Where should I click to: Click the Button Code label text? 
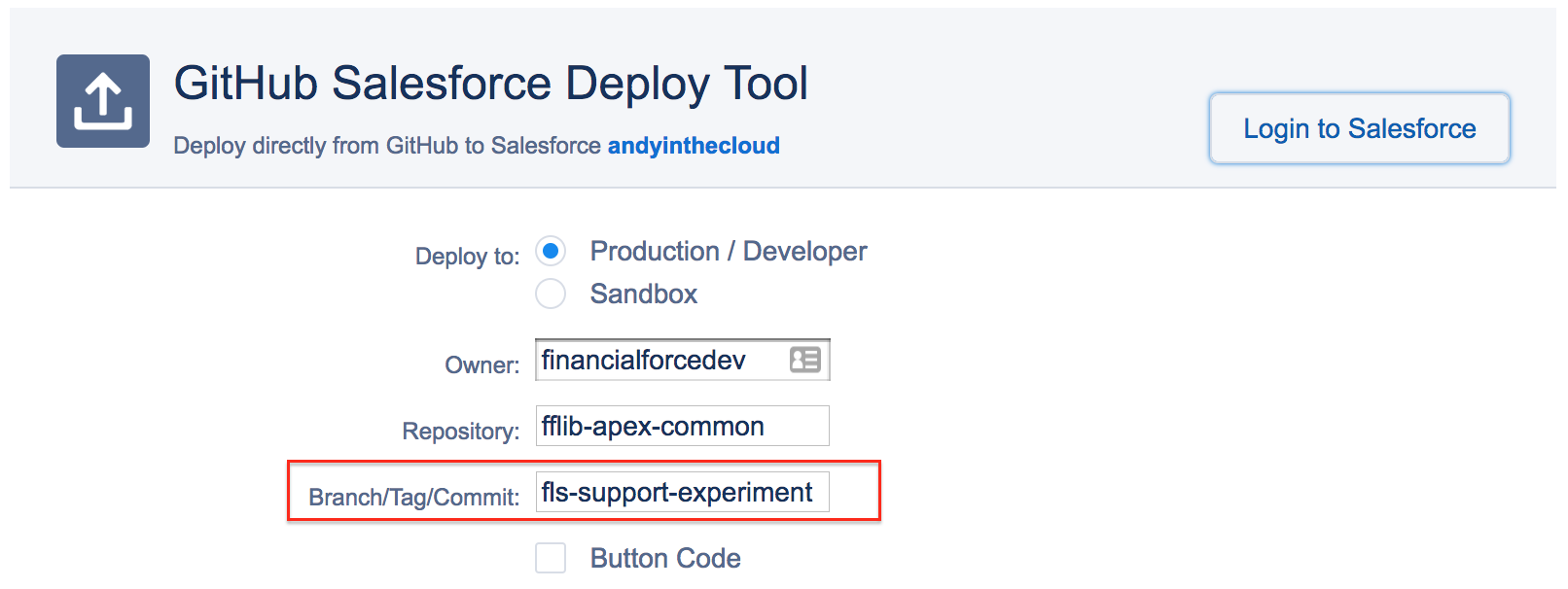pos(665,558)
